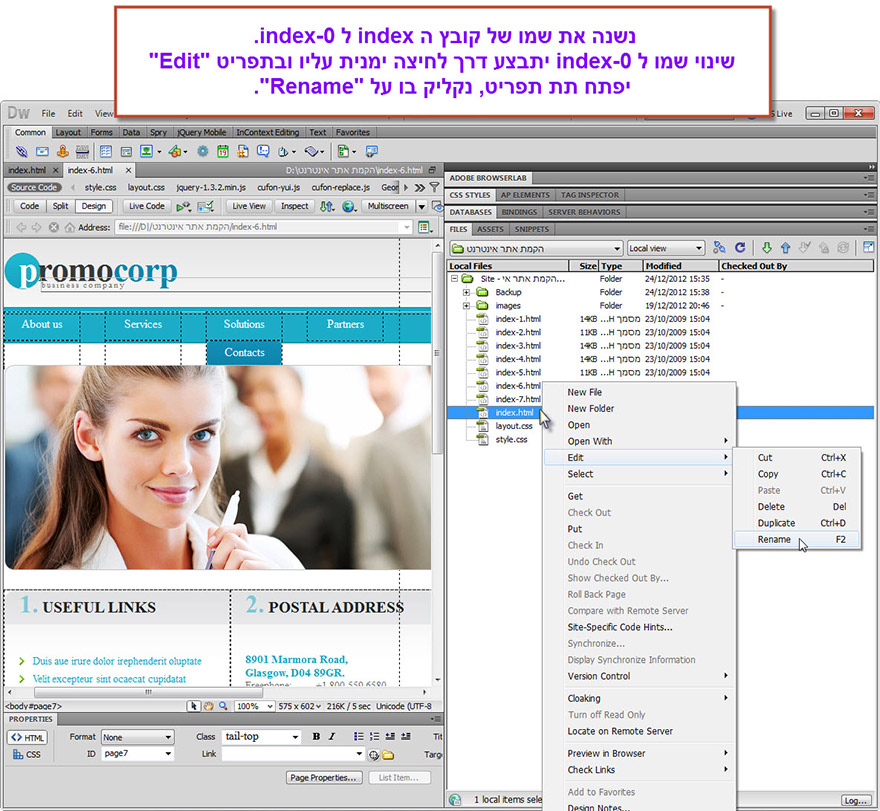Switch to the Assets panel tab
Viewport: 880px width, 811px height.
[490, 229]
